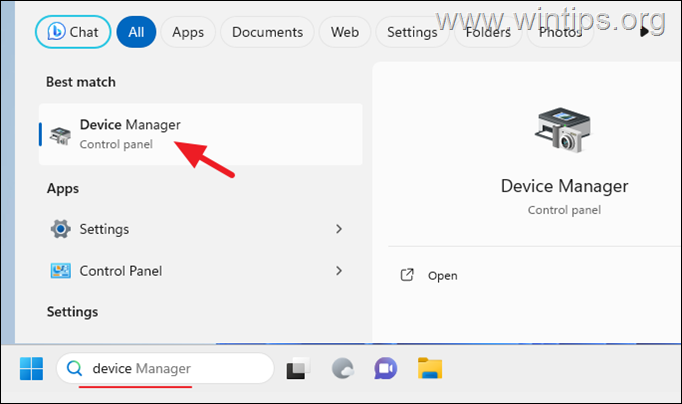Click the Control Panel icon
Screen dimensions: 682x404
pos(60,270)
